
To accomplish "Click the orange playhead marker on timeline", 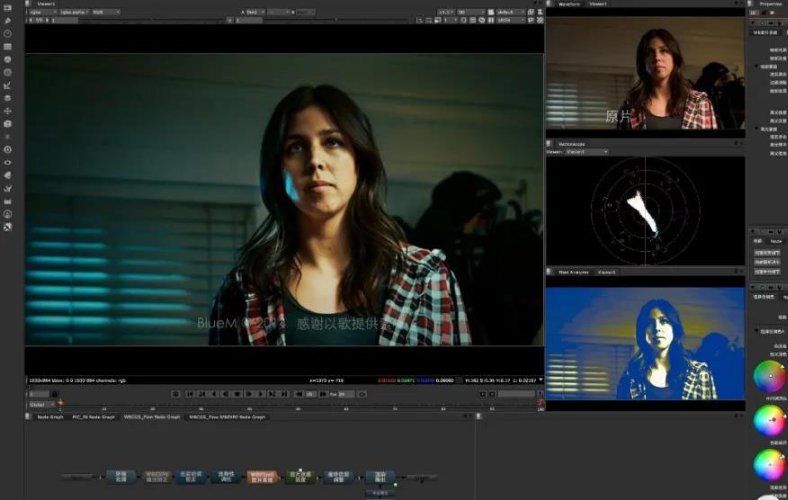I will pyautogui.click(x=60, y=402).
